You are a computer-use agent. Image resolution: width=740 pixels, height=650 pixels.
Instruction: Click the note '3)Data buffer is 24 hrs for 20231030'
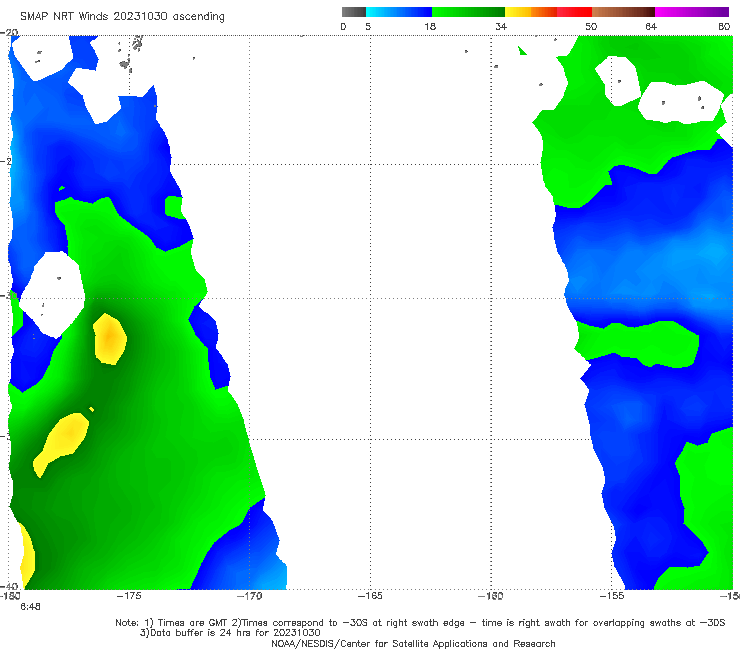click(x=230, y=633)
